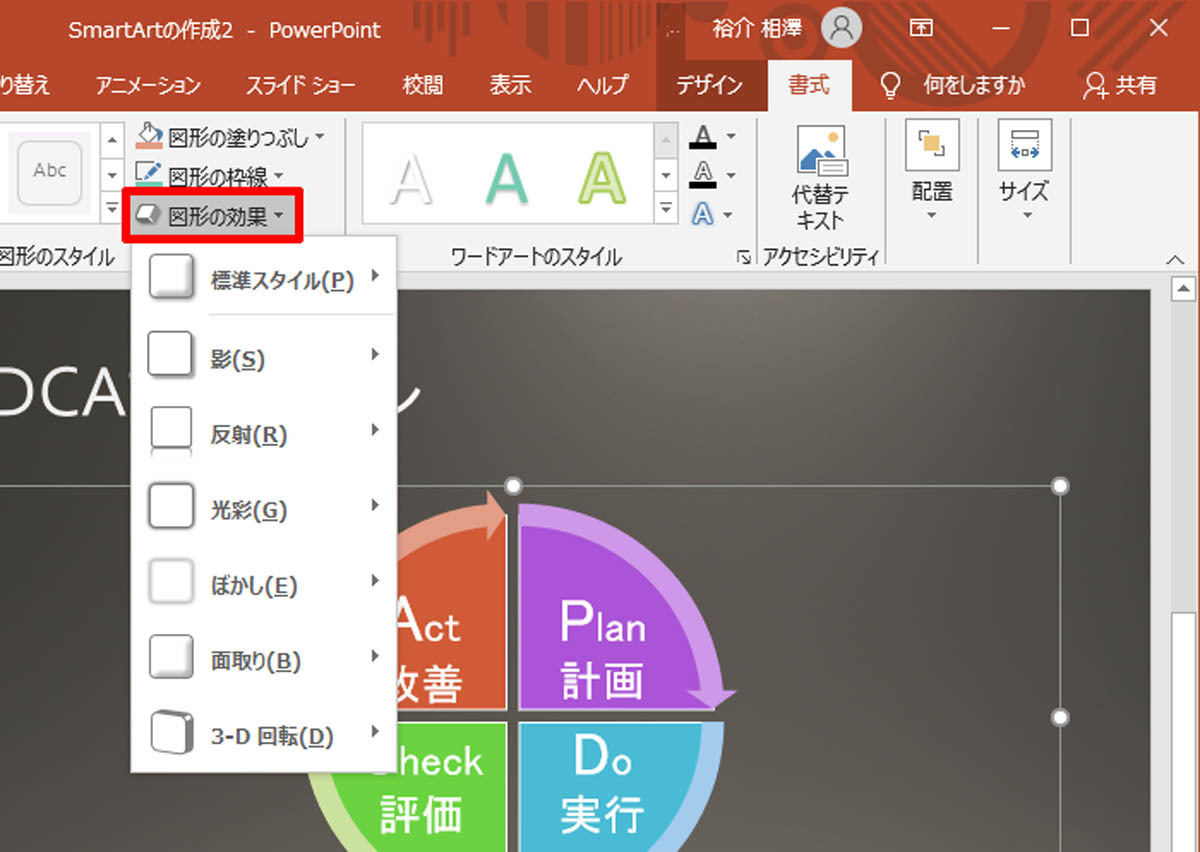1200x852 pixels.
Task: Click the user account avatar icon
Action: [x=842, y=29]
